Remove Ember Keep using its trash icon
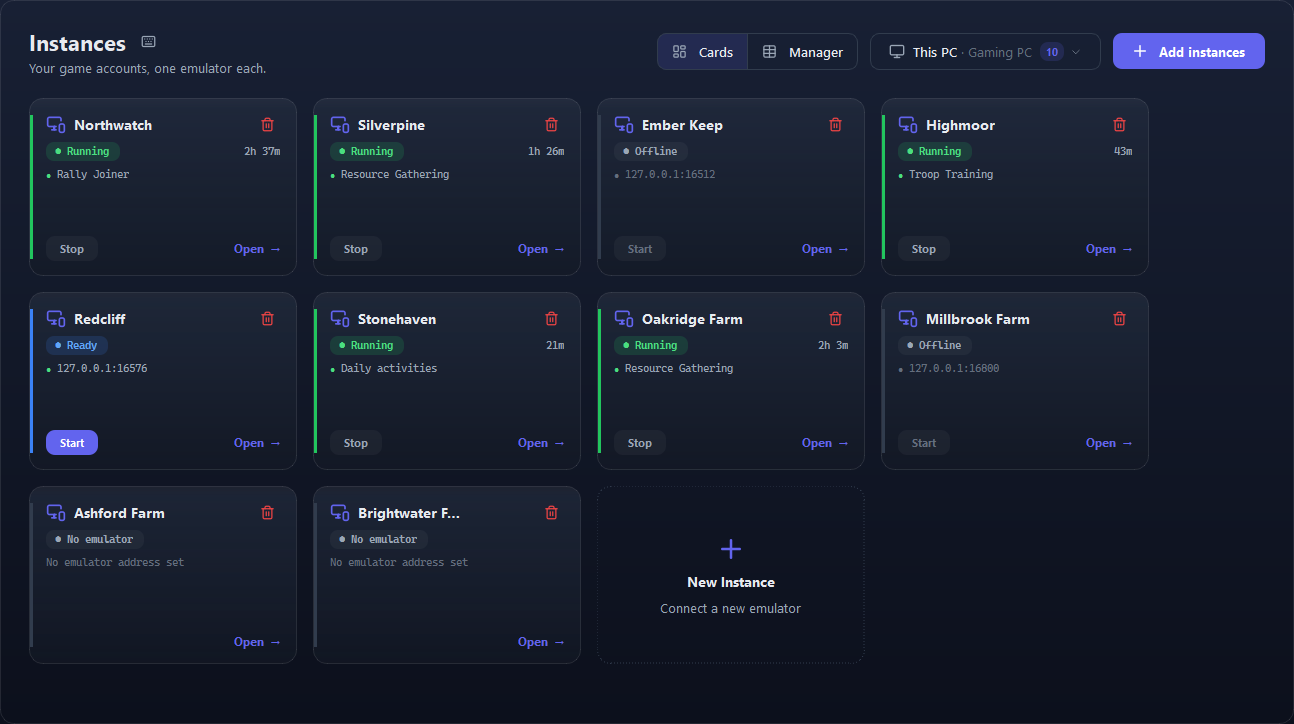This screenshot has height=724, width=1294. point(835,125)
